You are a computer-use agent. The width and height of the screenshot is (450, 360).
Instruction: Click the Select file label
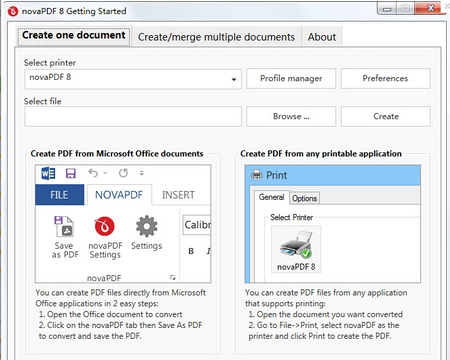(43, 101)
